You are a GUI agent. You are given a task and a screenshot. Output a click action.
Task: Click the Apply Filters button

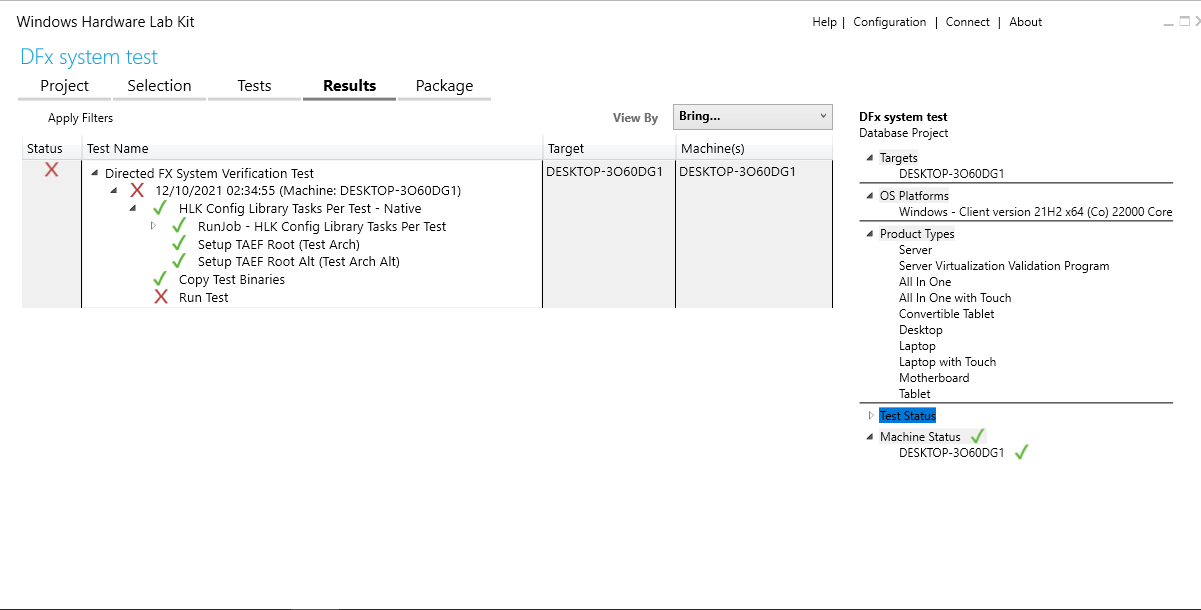coord(79,117)
